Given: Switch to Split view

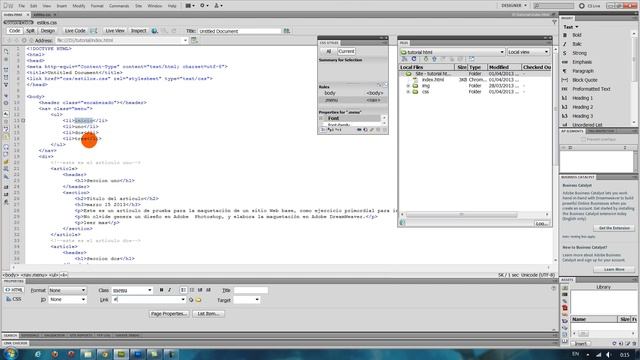Looking at the screenshot, I should point(30,31).
